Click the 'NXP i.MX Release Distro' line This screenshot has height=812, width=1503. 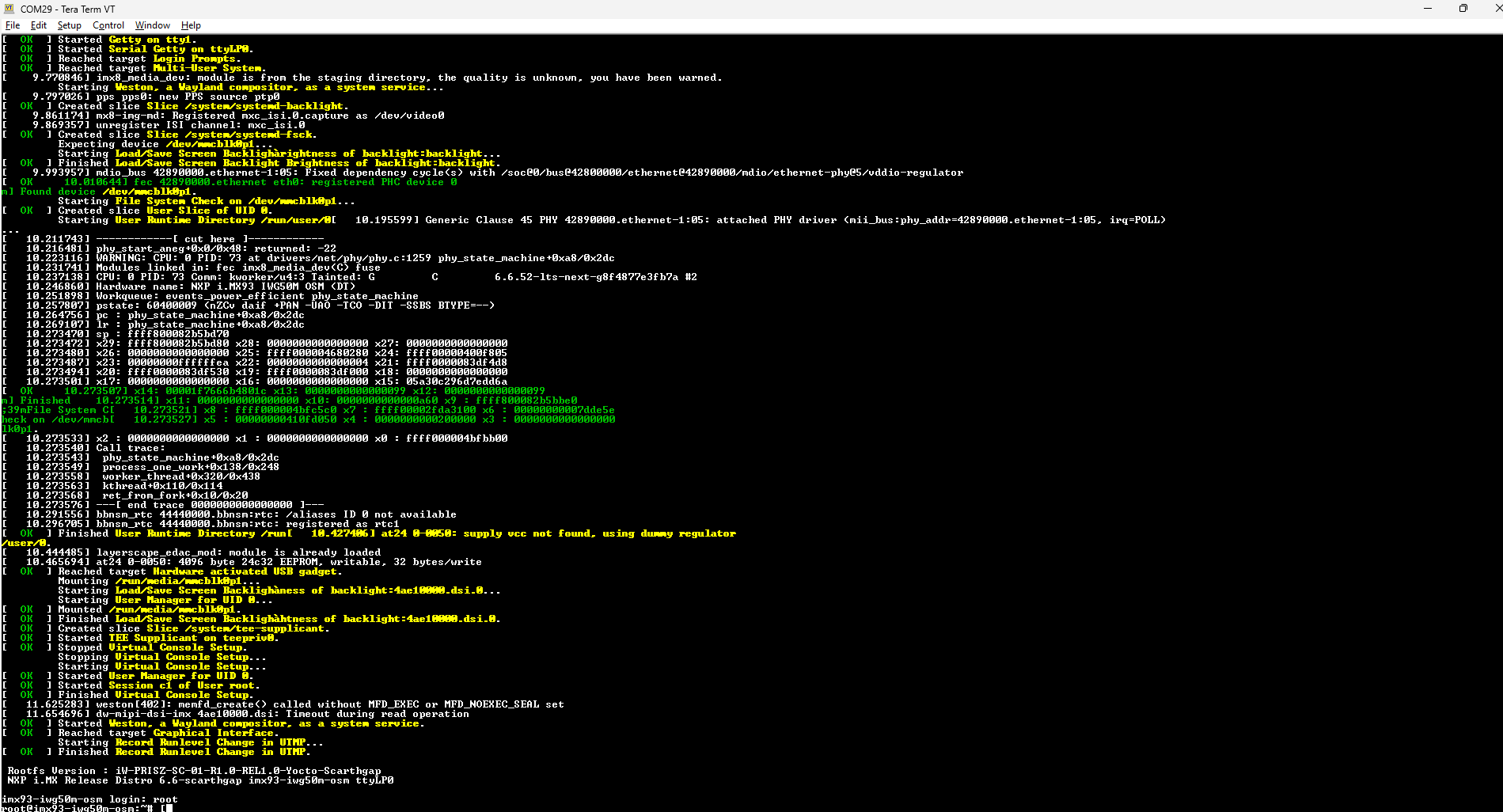(x=200, y=780)
